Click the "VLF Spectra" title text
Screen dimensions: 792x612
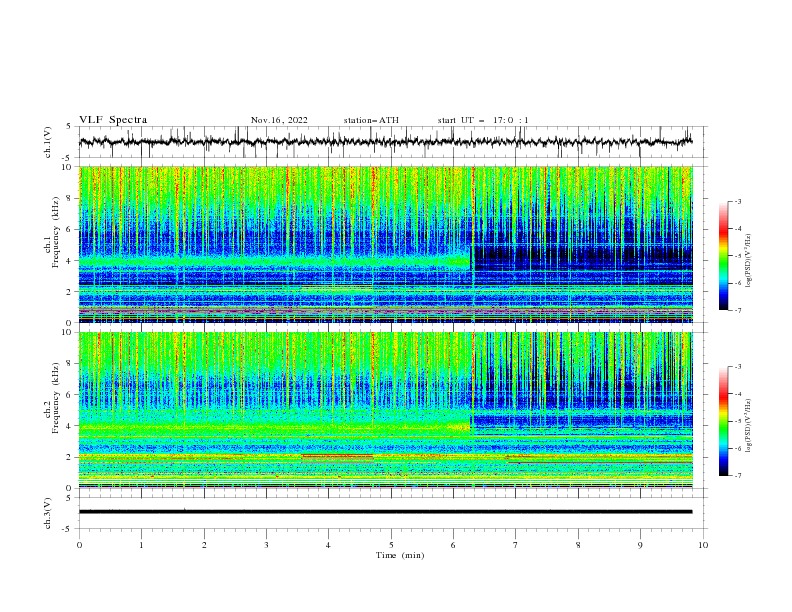(x=113, y=120)
